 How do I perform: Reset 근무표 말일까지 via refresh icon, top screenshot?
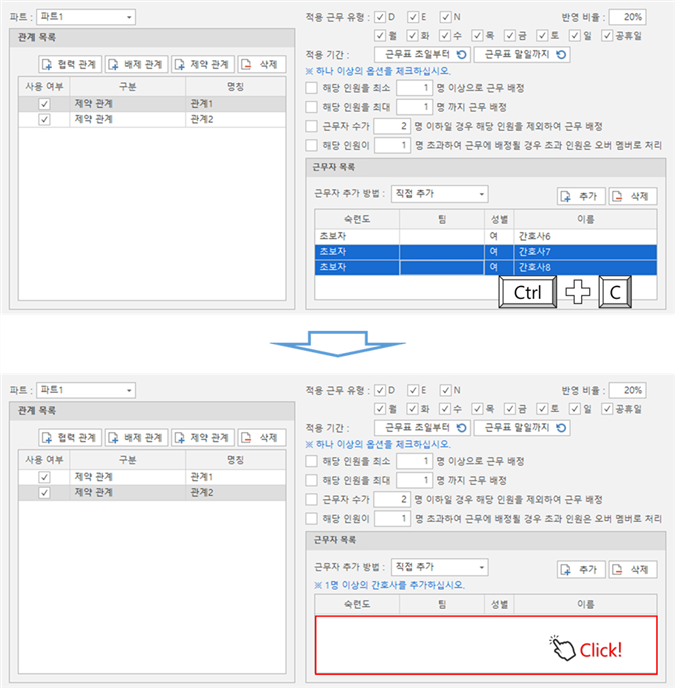coord(561,55)
